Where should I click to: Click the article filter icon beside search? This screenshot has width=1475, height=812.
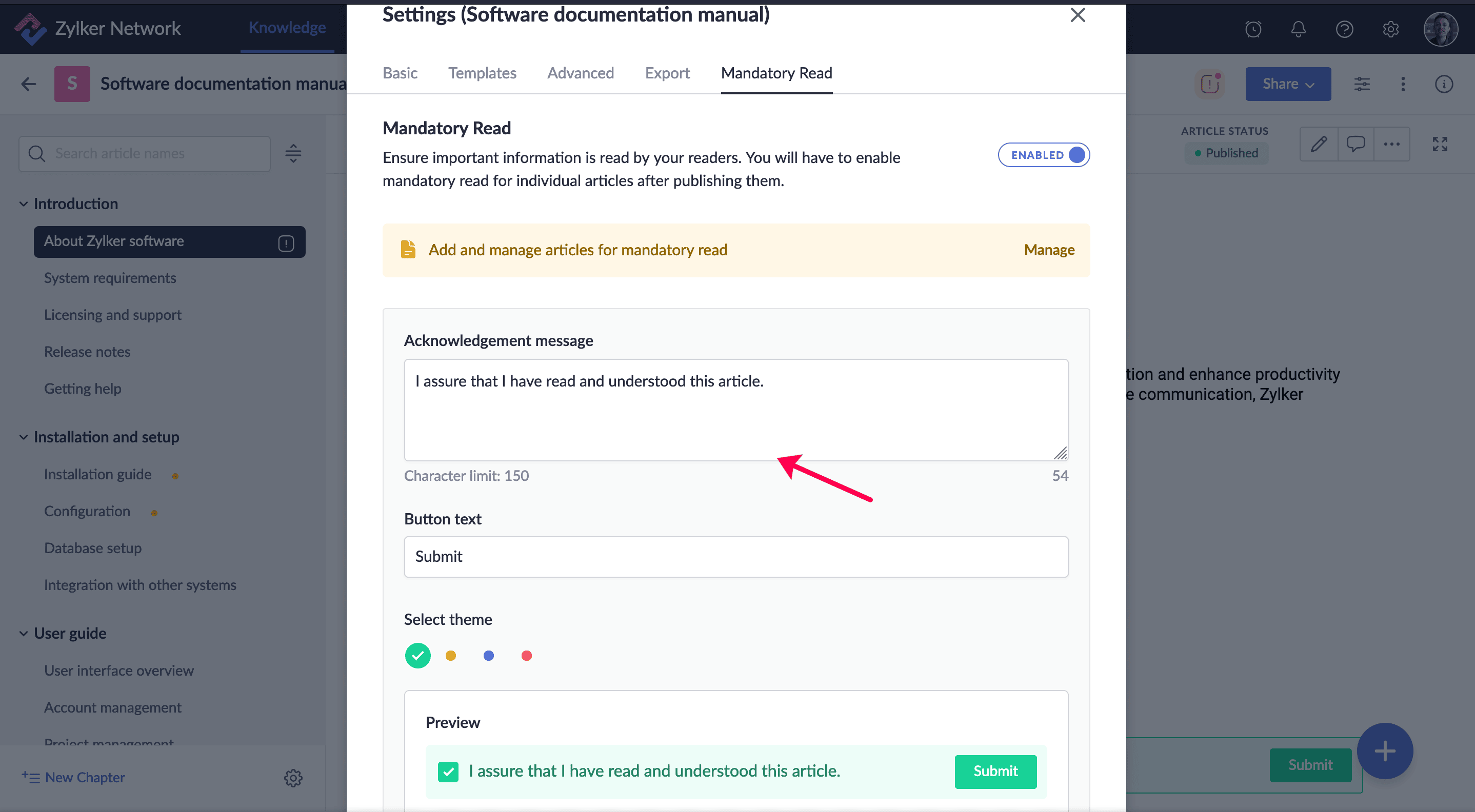pyautogui.click(x=293, y=153)
